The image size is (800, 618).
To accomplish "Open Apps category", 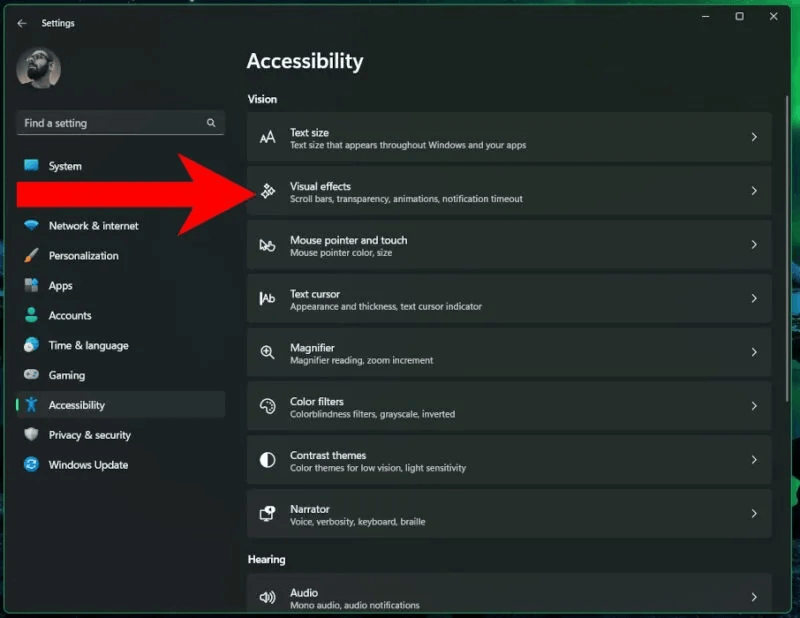I will (x=120, y=286).
